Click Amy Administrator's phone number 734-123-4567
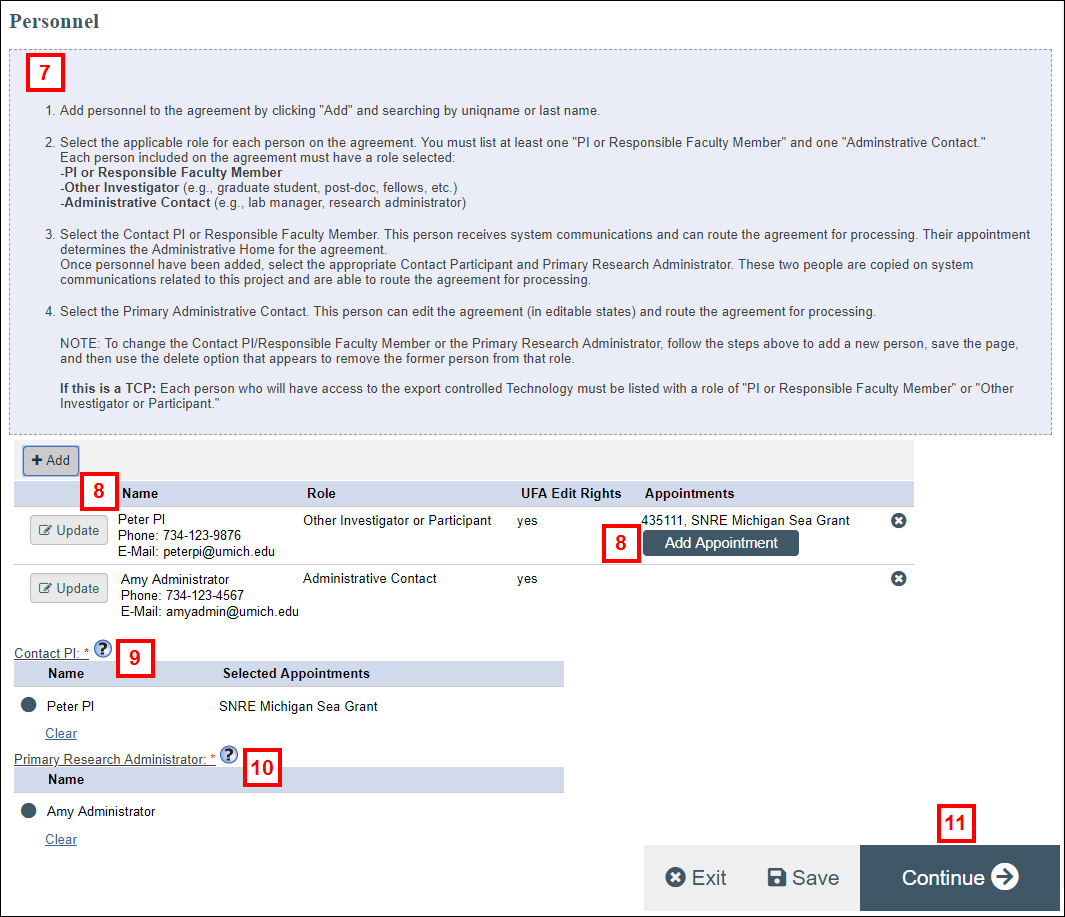 click(x=204, y=596)
